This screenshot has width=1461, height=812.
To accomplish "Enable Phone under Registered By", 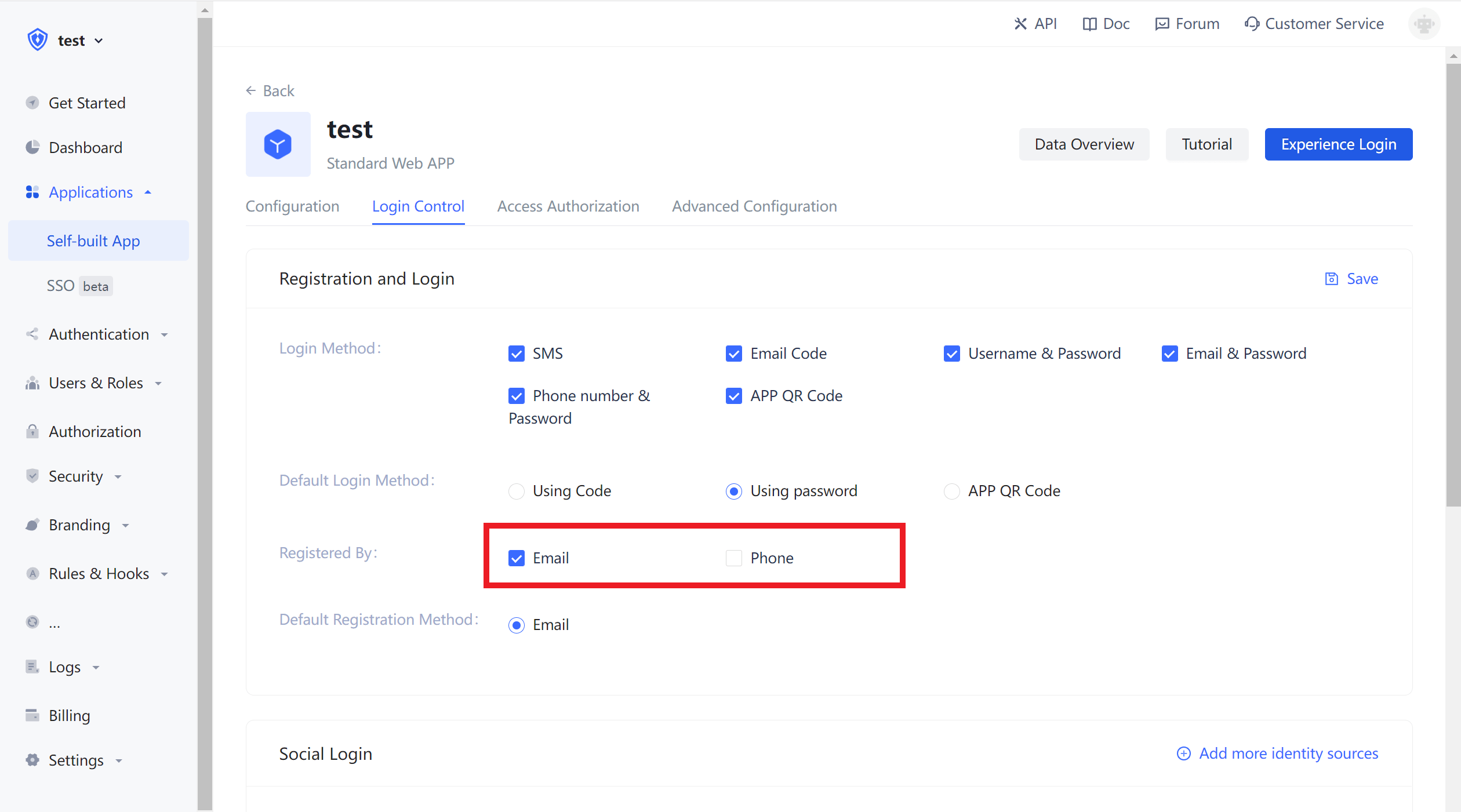I will point(734,558).
